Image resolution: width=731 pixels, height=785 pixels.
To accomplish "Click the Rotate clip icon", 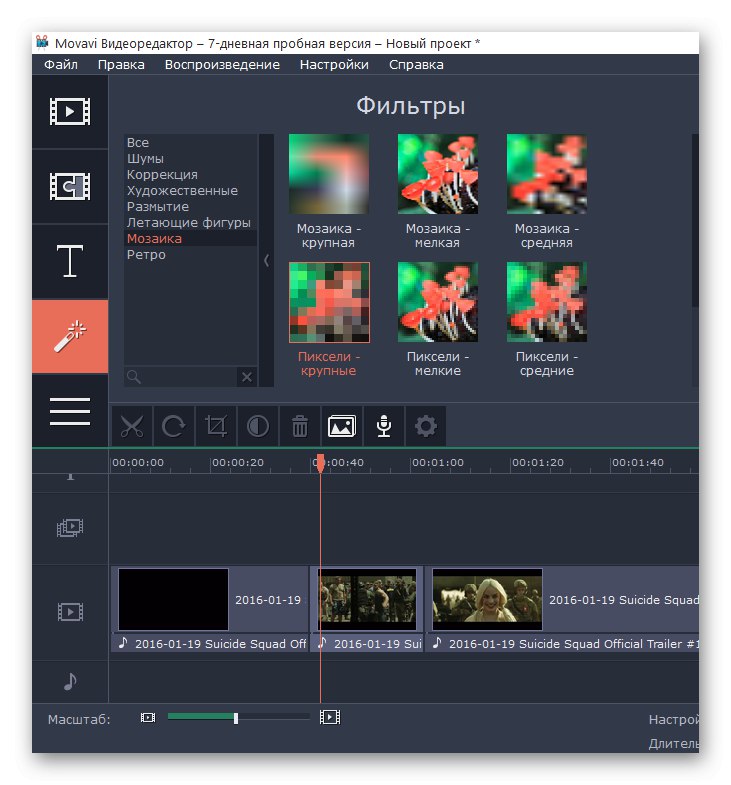I will [x=174, y=427].
